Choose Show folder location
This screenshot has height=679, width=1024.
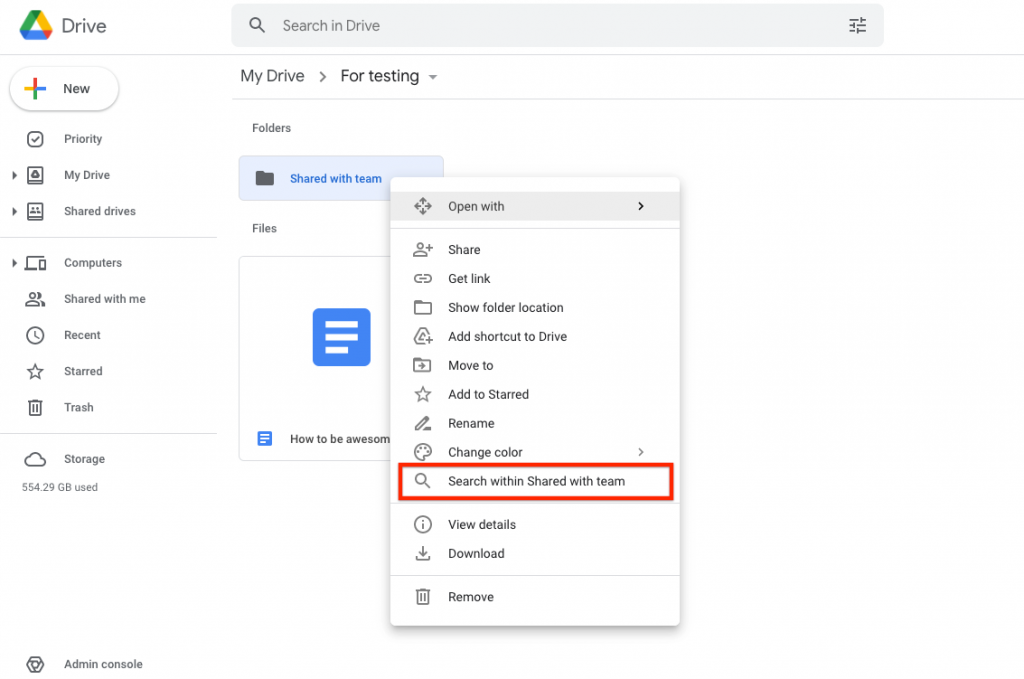(535, 308)
